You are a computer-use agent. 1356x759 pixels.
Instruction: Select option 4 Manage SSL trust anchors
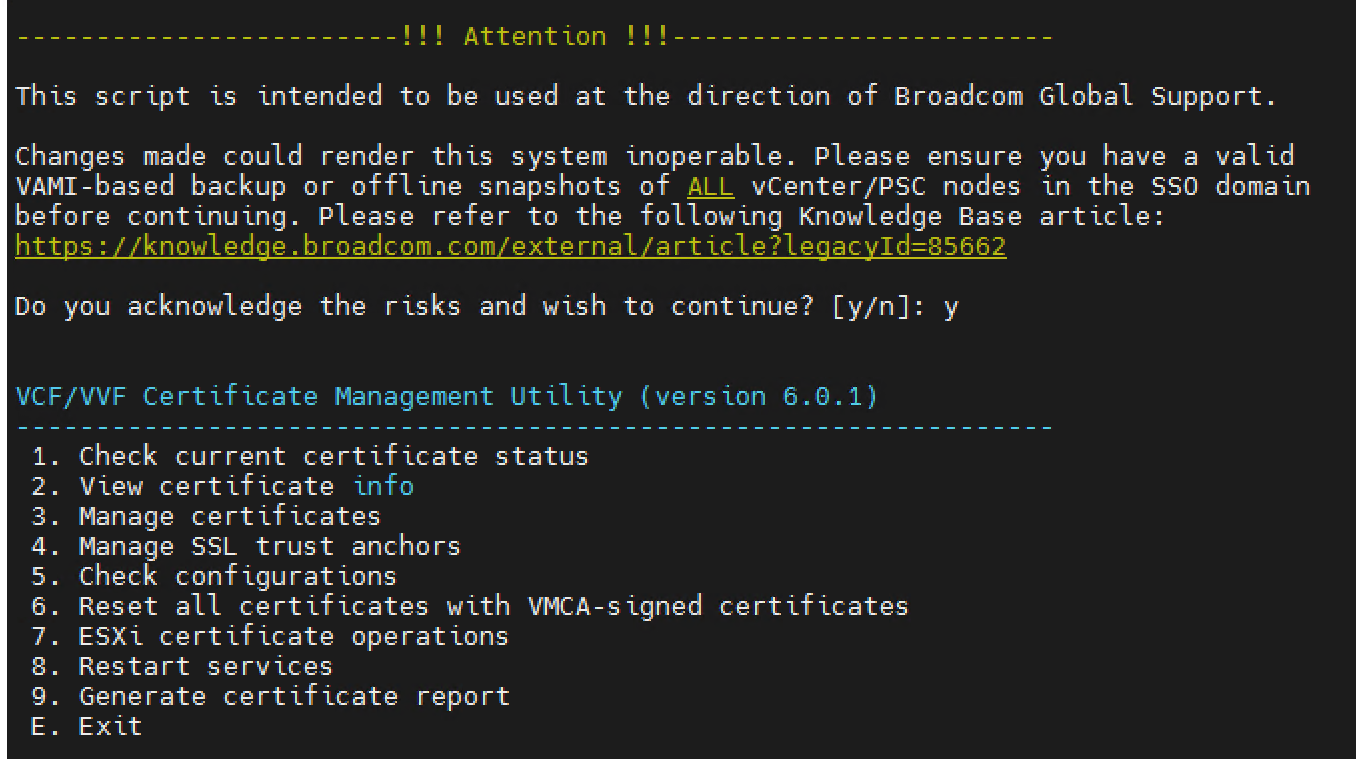pos(246,547)
